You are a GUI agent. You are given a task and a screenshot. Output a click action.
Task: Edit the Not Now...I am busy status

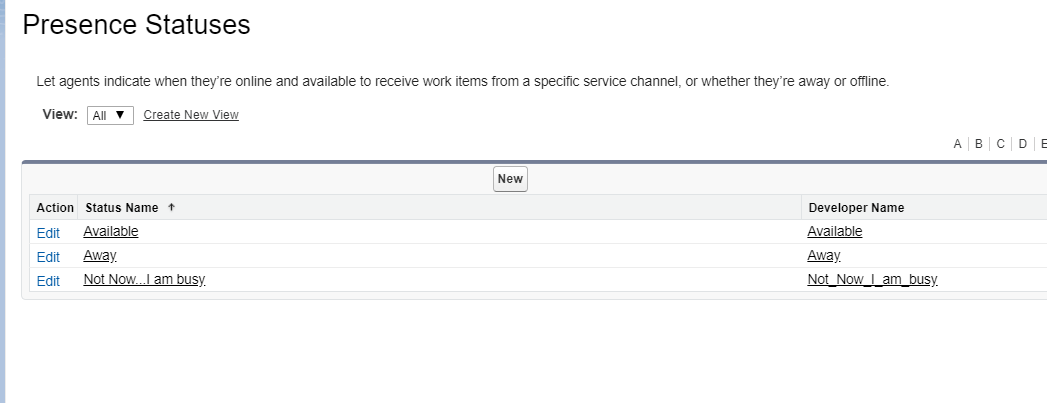click(x=48, y=281)
